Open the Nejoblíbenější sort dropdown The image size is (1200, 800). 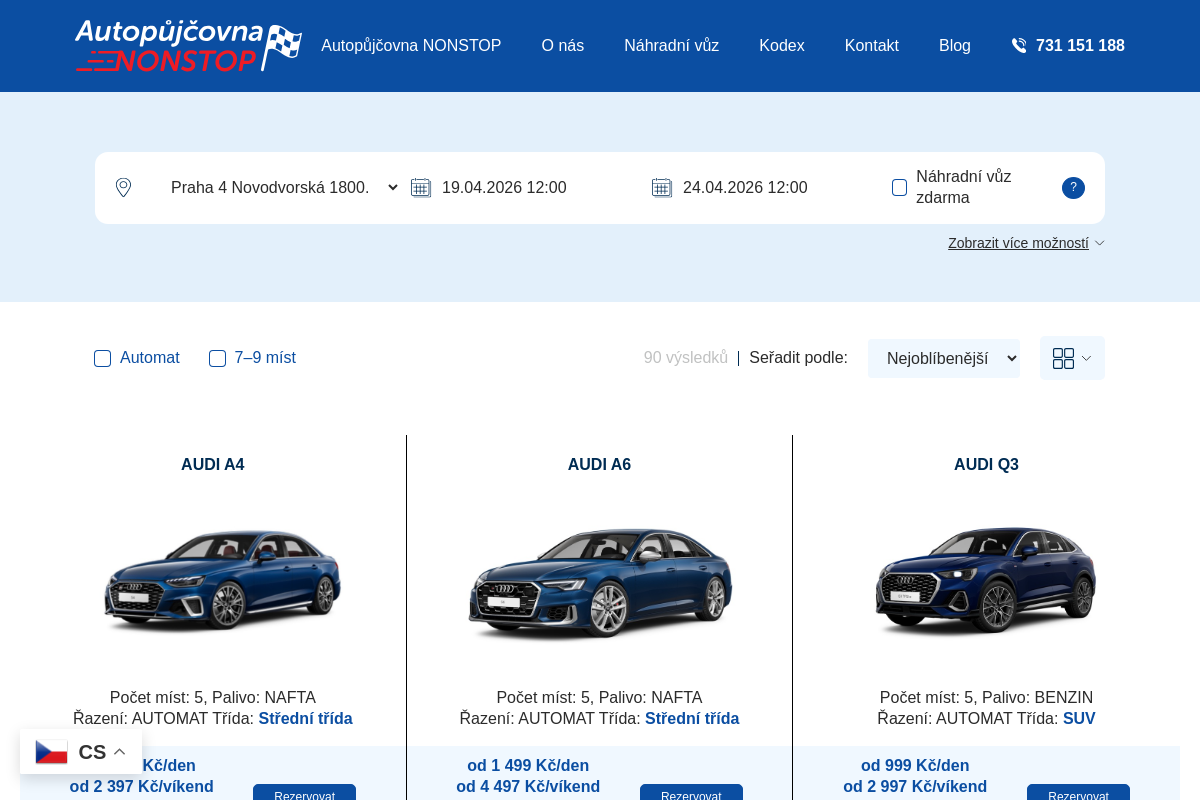(943, 358)
